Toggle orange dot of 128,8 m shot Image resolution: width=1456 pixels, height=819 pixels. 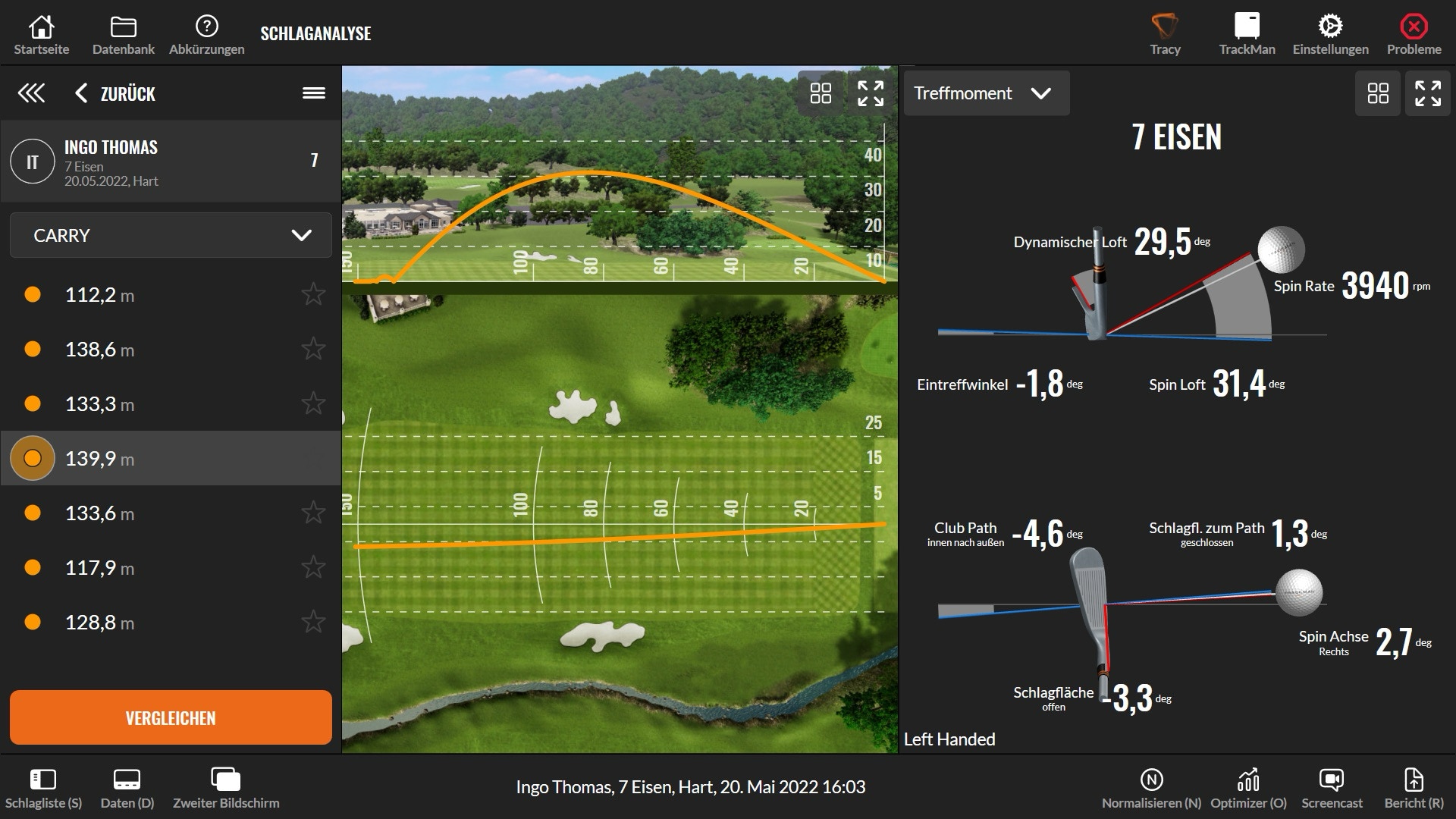click(33, 622)
